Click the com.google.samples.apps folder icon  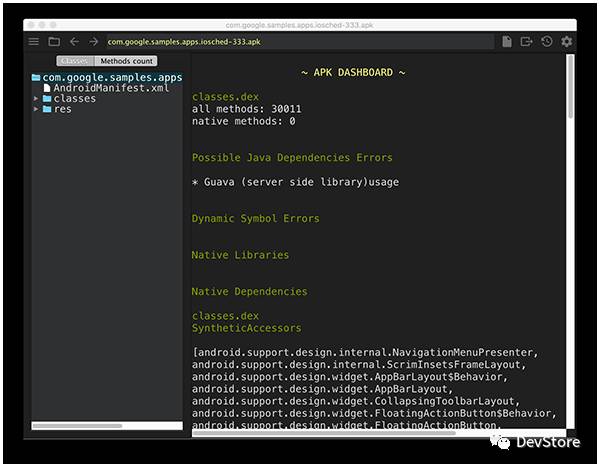36,77
